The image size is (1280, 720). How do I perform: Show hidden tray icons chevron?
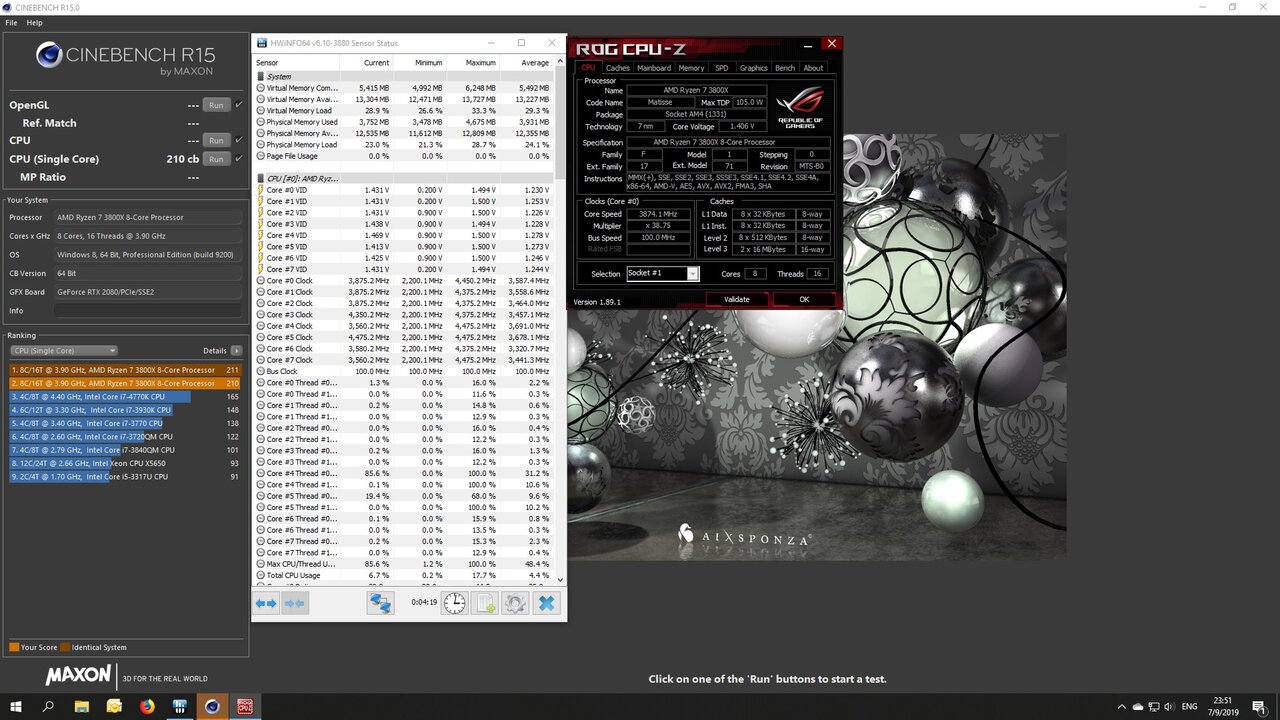(1122, 706)
